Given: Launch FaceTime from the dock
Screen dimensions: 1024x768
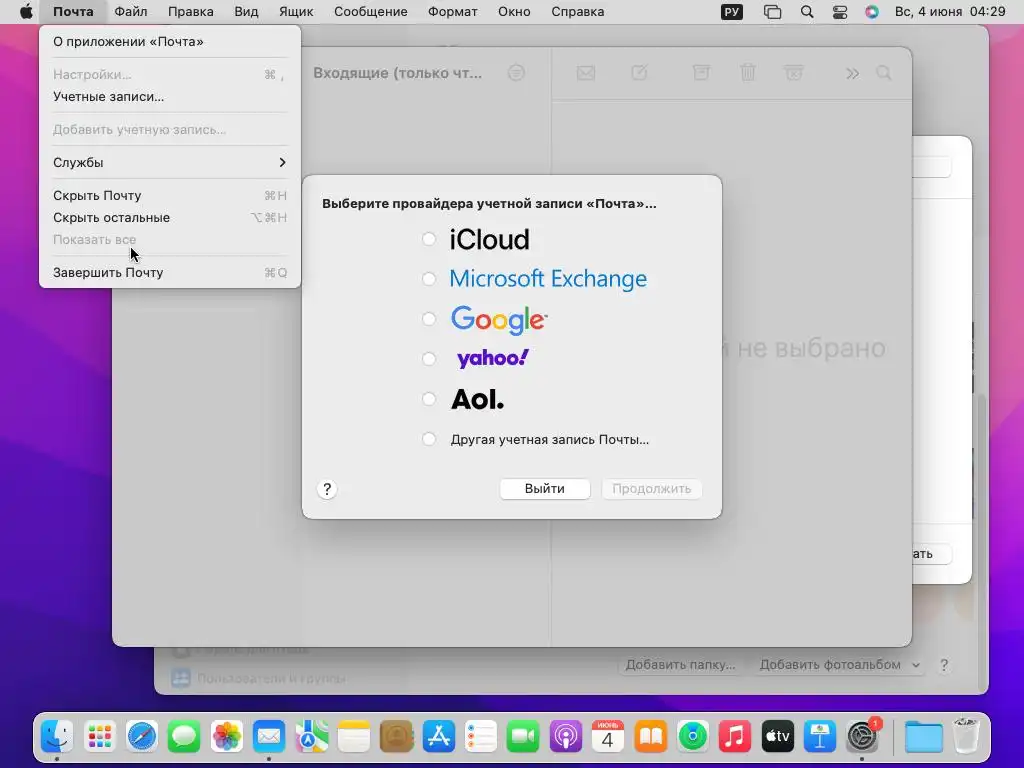Looking at the screenshot, I should 523,737.
